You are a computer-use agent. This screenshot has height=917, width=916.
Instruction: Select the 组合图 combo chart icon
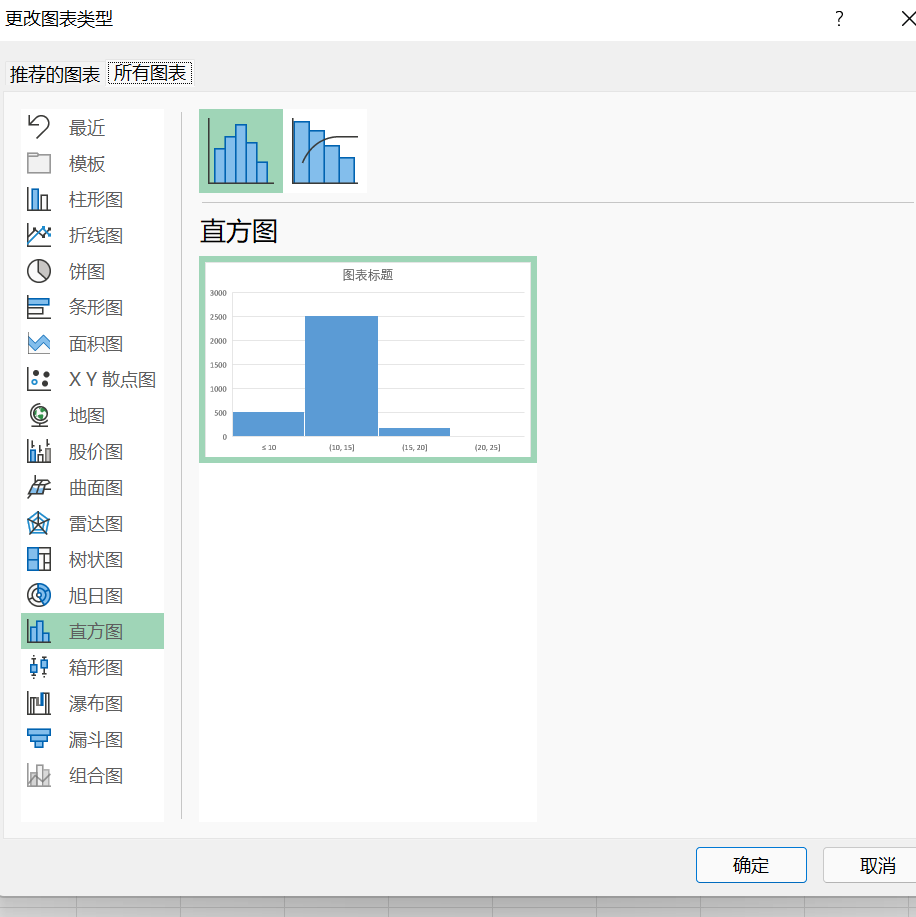(x=39, y=775)
